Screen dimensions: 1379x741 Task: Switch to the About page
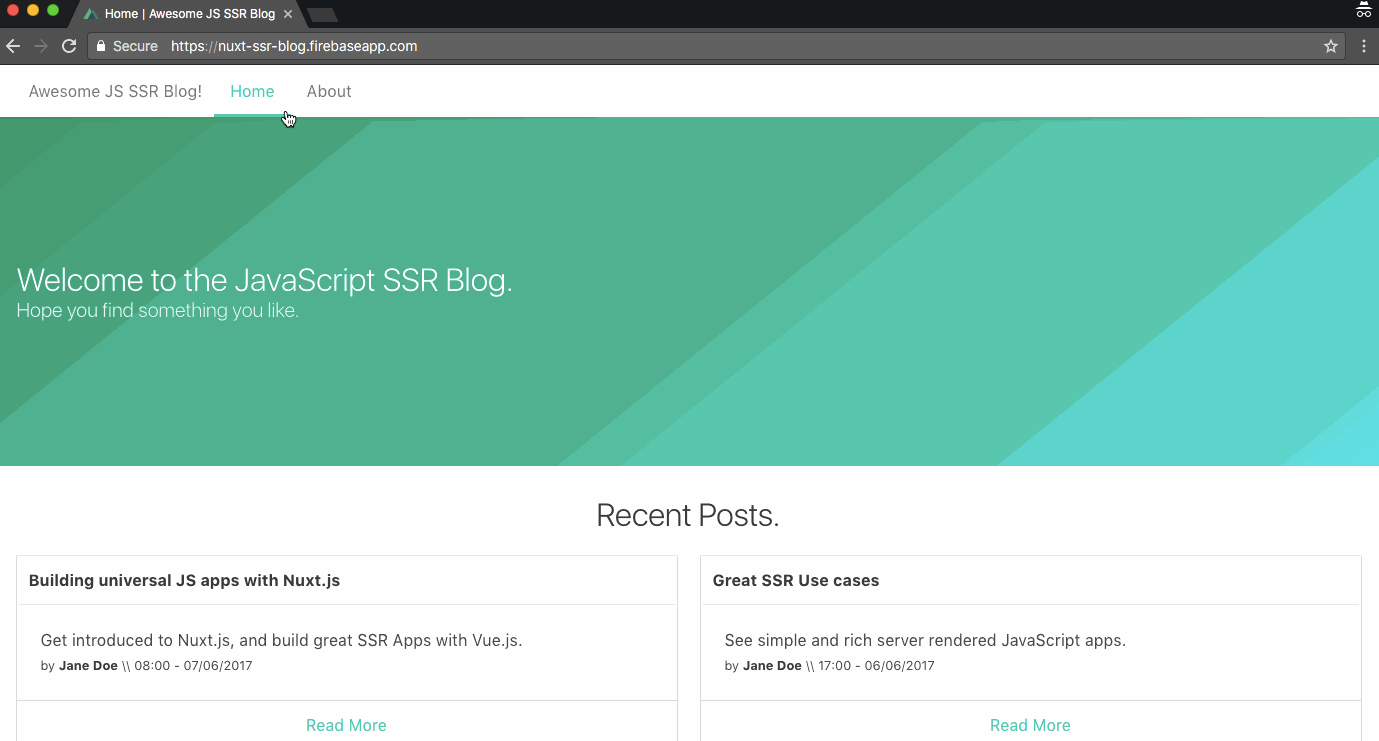tap(328, 91)
